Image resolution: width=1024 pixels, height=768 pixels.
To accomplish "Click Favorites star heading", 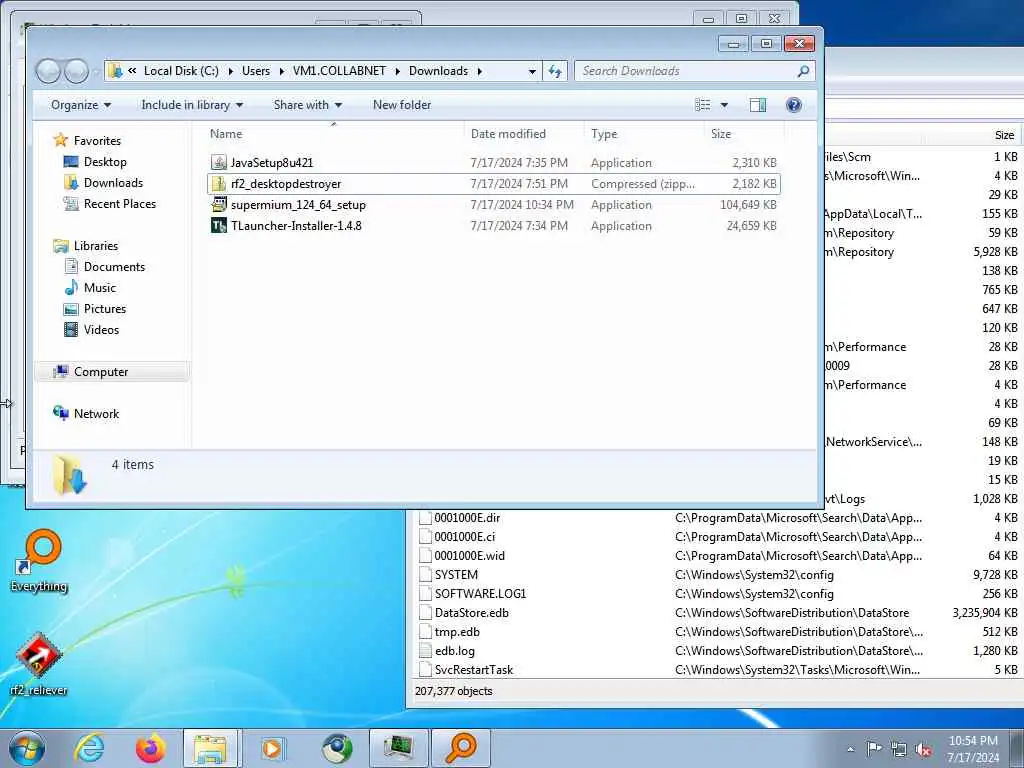I will tap(87, 140).
